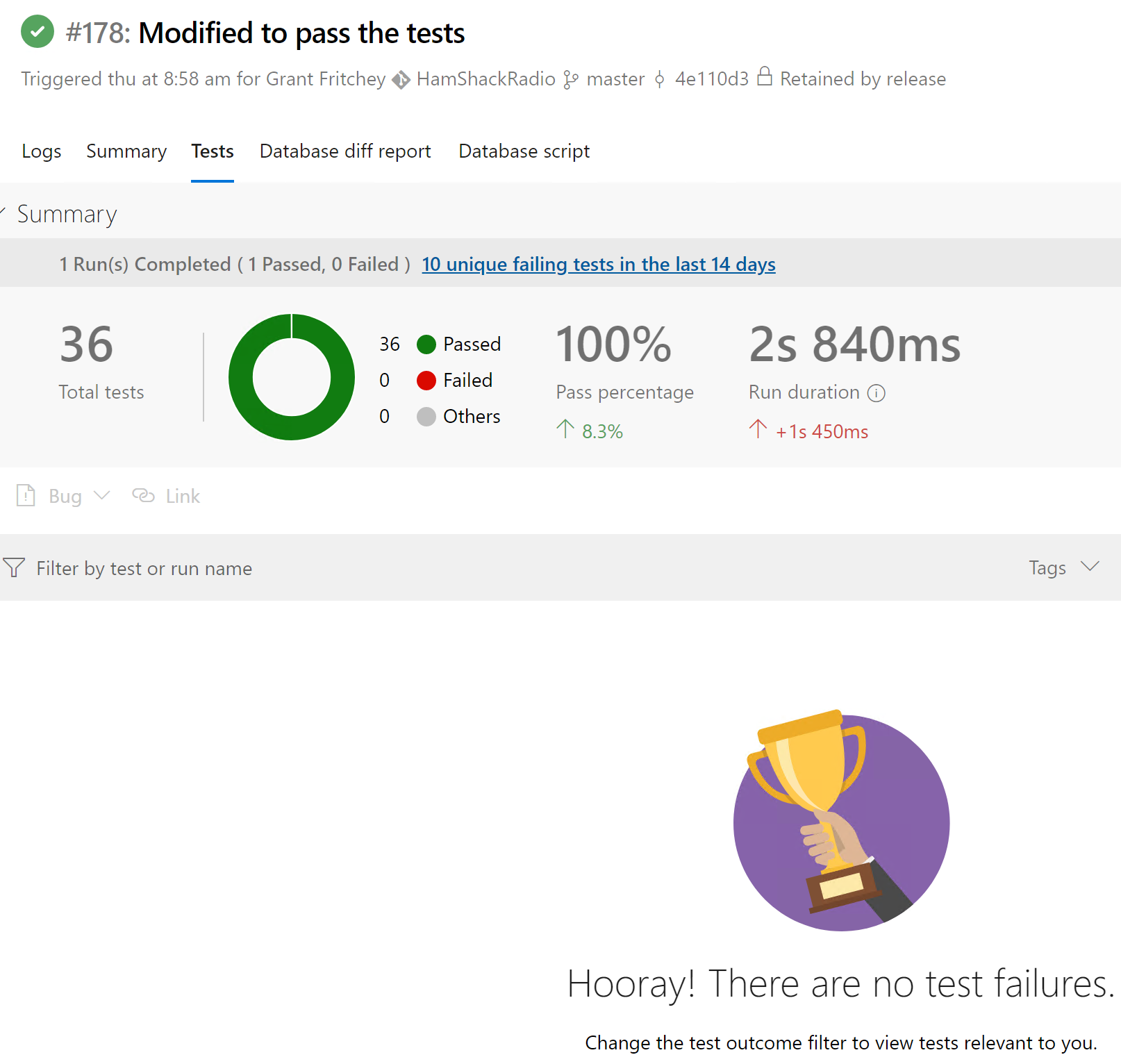
Task: Click the lock icon for Retained by release
Action: pos(765,78)
